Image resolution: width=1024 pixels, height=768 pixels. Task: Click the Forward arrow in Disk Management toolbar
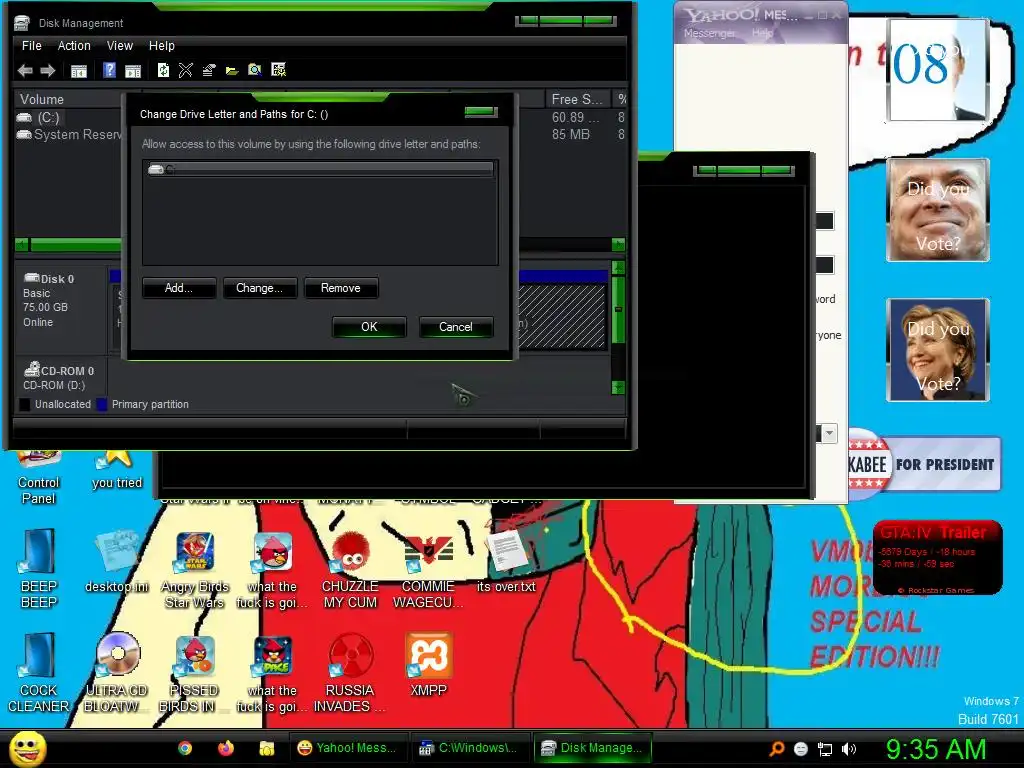click(48, 71)
